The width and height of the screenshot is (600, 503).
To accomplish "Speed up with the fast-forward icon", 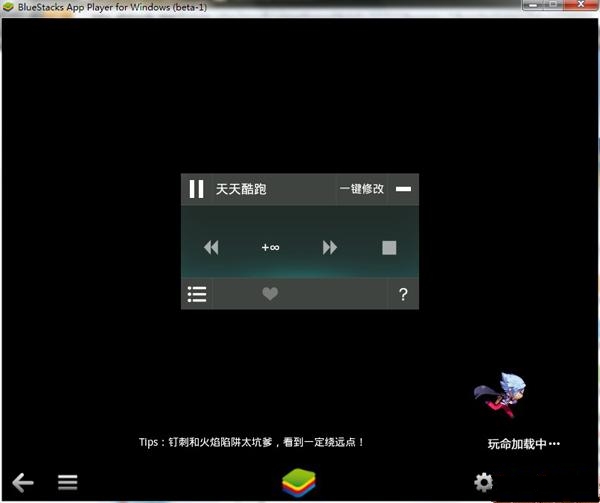I will tap(330, 247).
